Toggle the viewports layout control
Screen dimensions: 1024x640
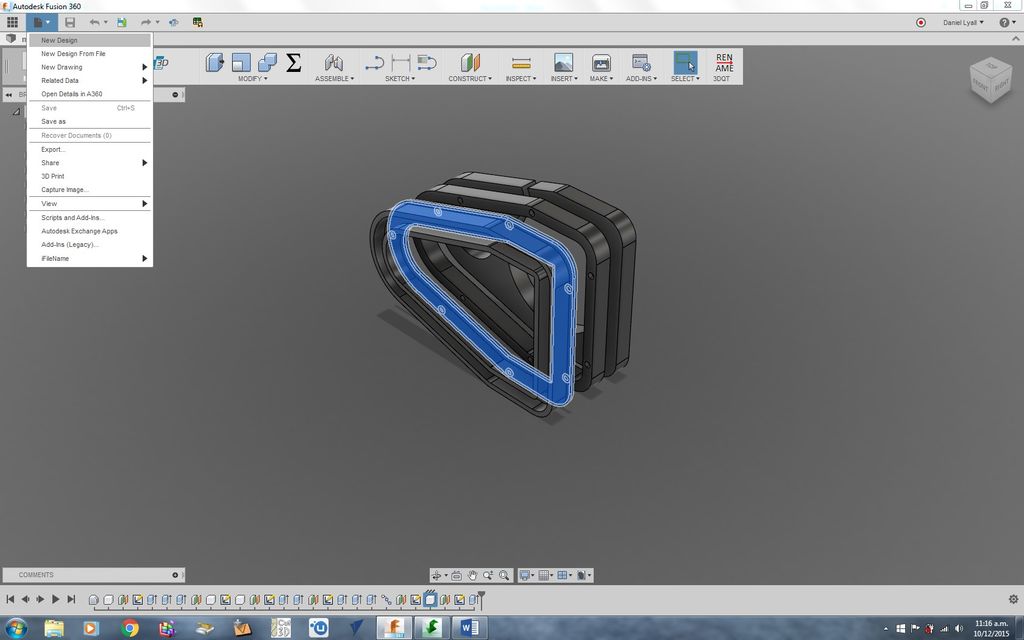coord(564,575)
